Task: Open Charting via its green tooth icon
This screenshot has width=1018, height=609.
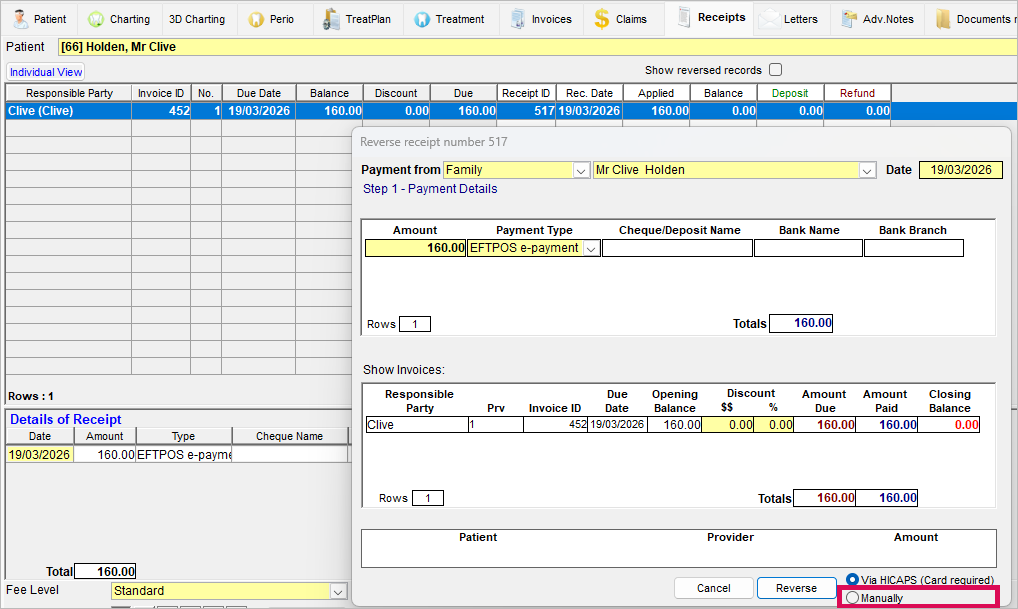Action: pyautogui.click(x=96, y=19)
